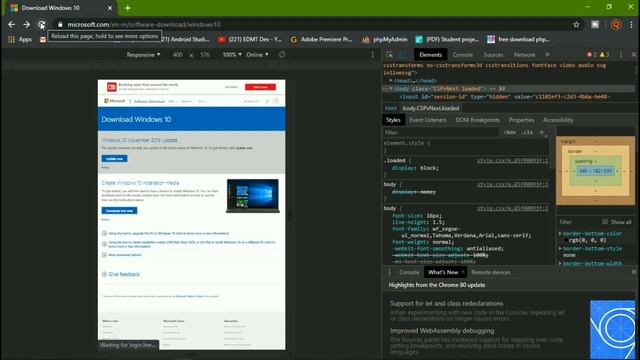
Task: Tick the Show all computed properties checkbox
Action: point(605,222)
